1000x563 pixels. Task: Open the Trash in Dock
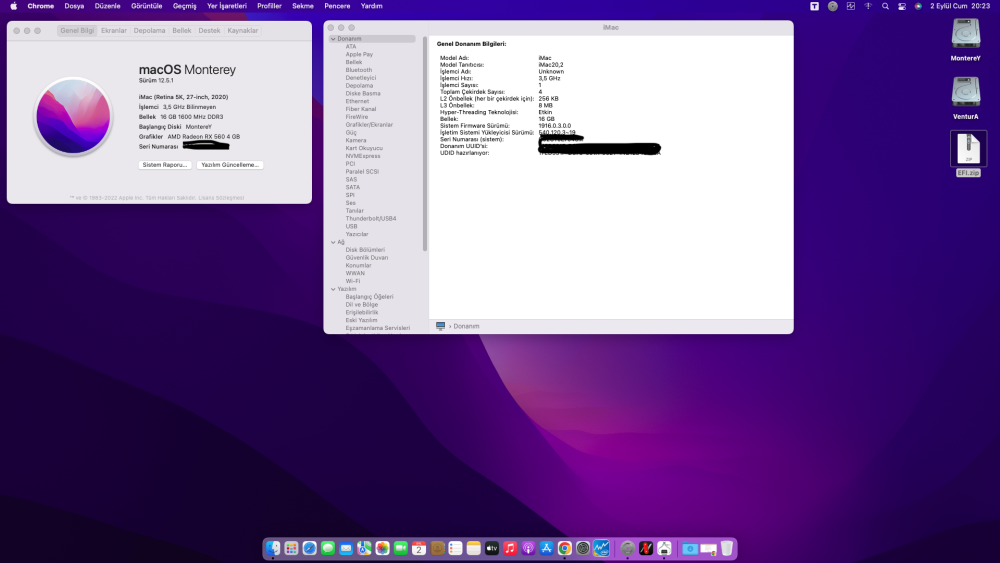(x=726, y=548)
